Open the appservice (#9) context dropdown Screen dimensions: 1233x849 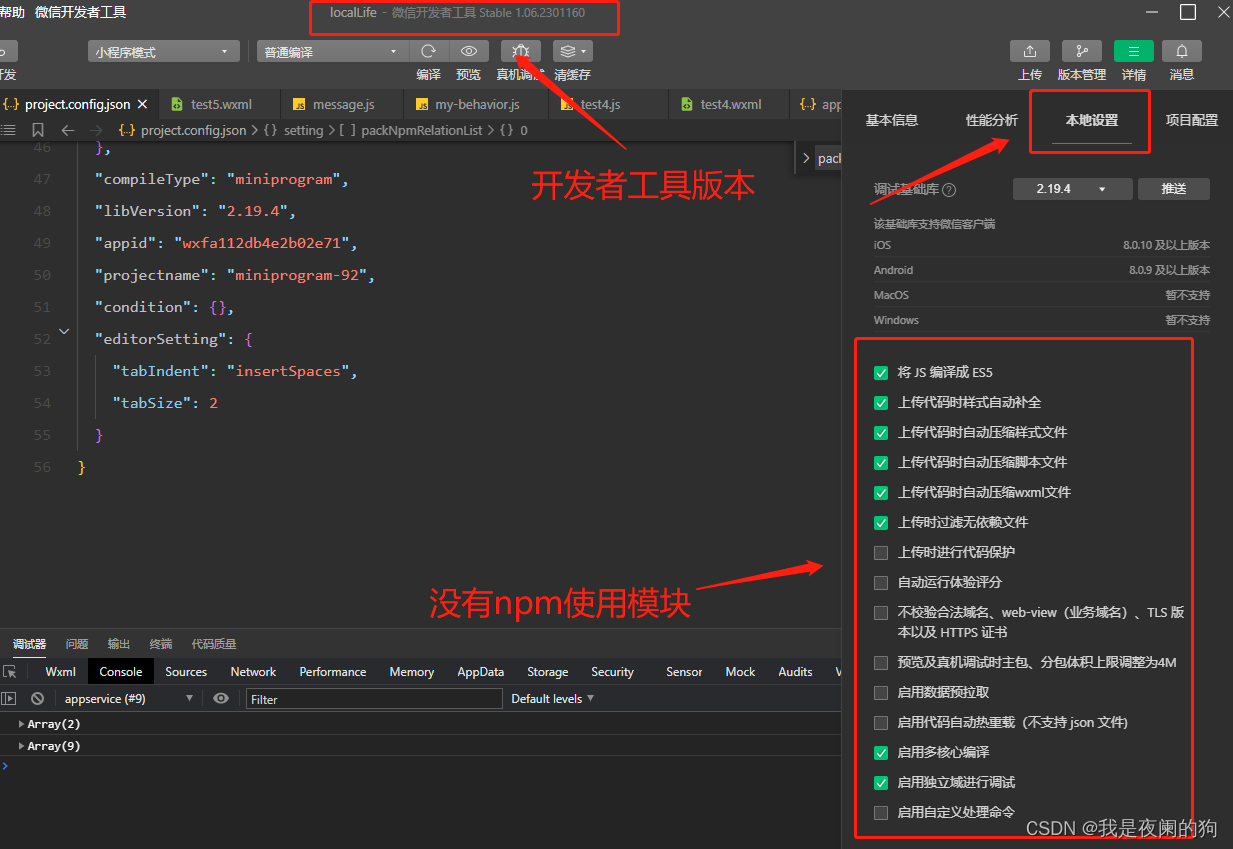click(127, 699)
